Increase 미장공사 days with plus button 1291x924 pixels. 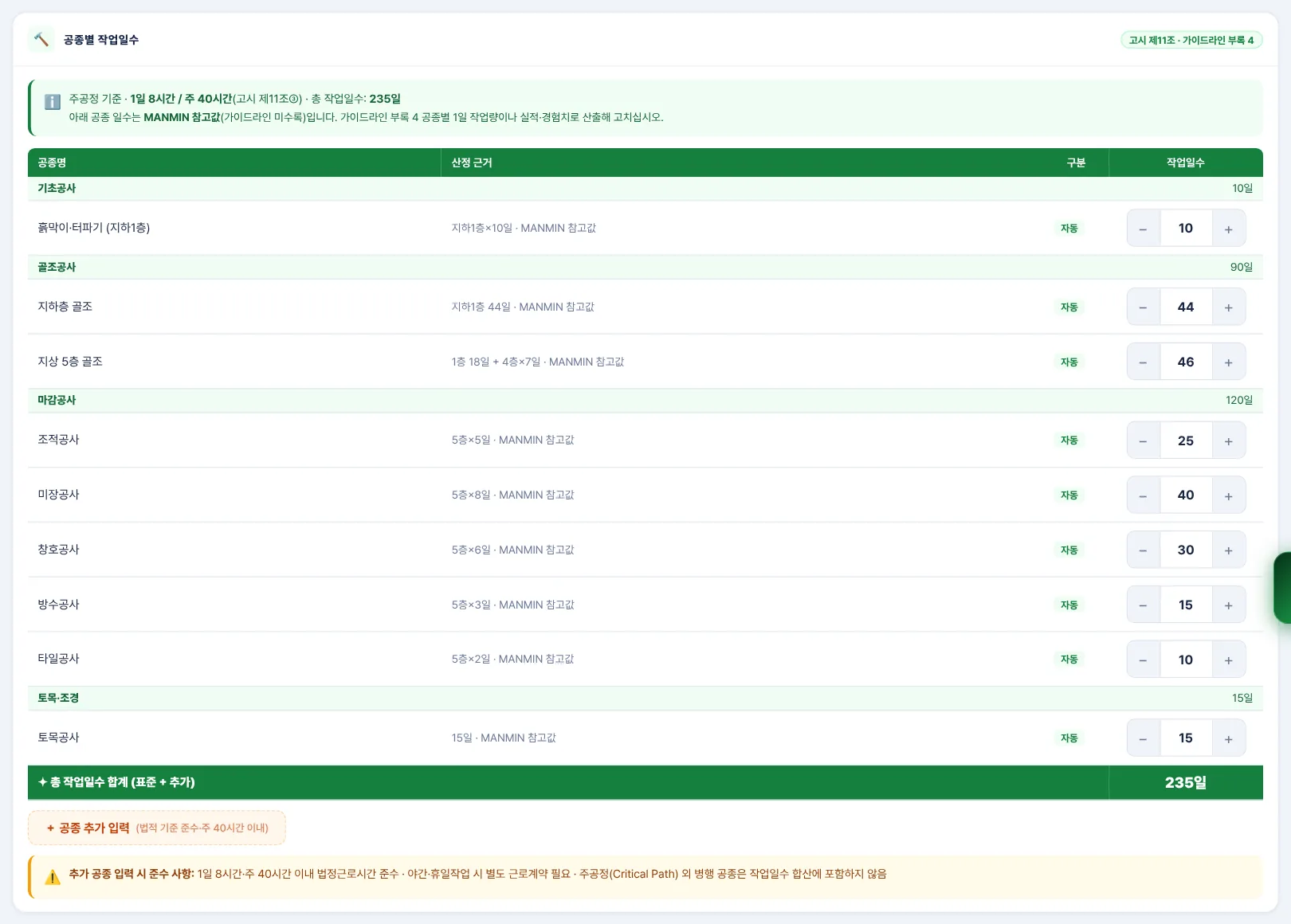pos(1229,495)
